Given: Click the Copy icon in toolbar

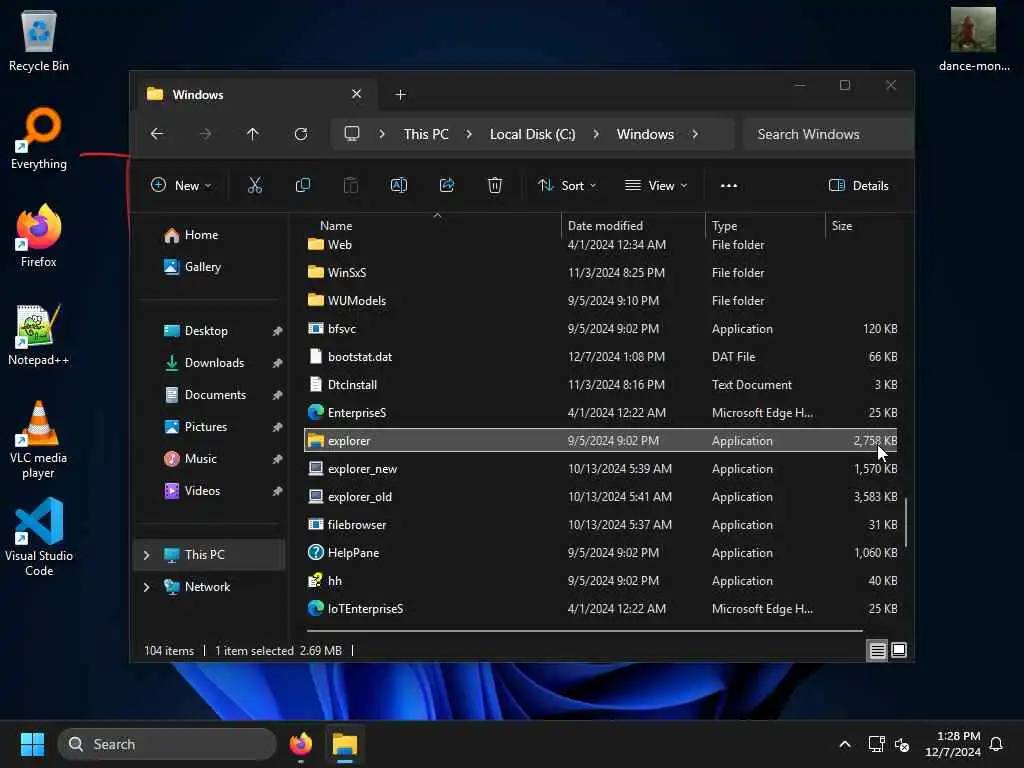Looking at the screenshot, I should (x=302, y=185).
